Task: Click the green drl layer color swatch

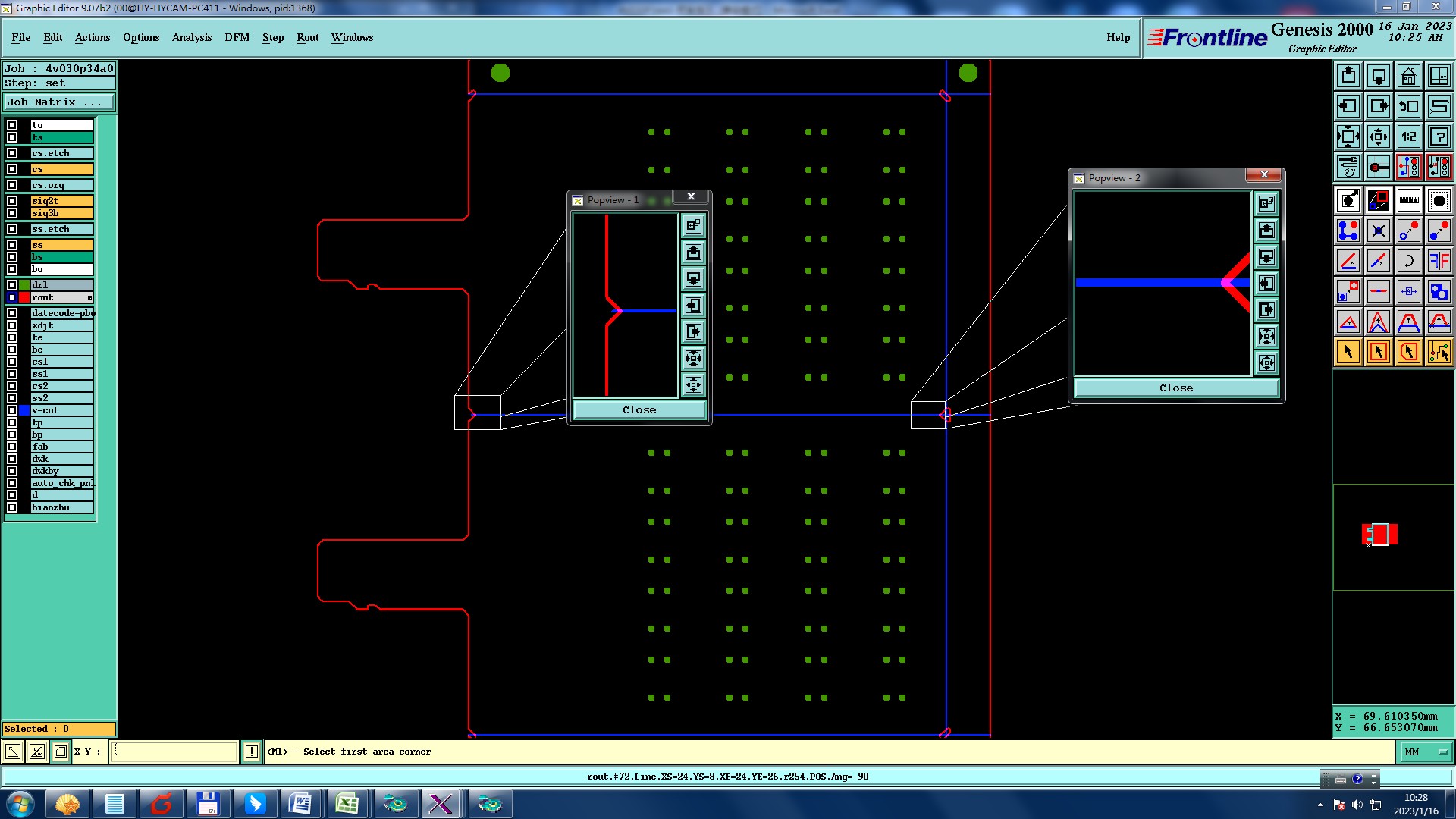Action: click(24, 285)
